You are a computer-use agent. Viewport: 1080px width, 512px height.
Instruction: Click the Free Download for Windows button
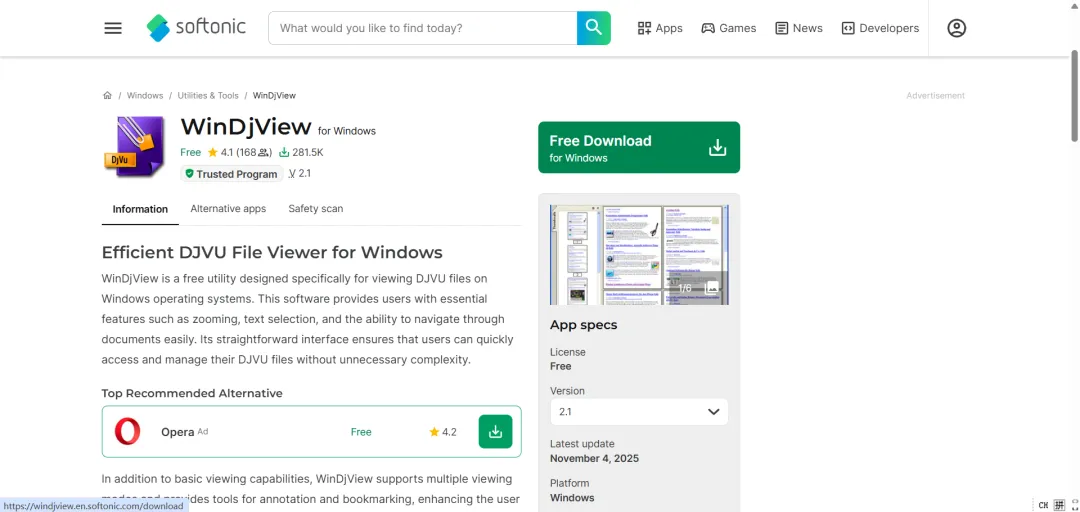pyautogui.click(x=639, y=147)
